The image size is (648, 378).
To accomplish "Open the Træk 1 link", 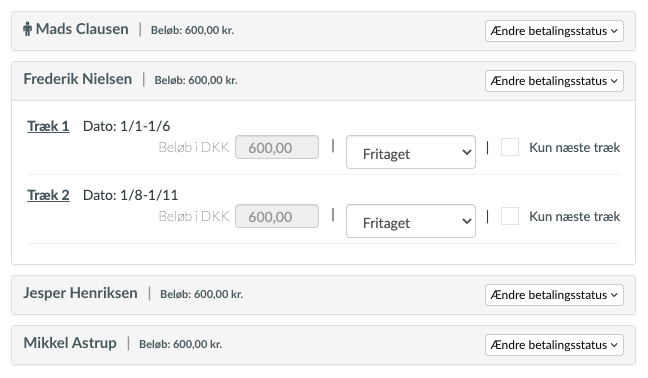I will pyautogui.click(x=48, y=126).
